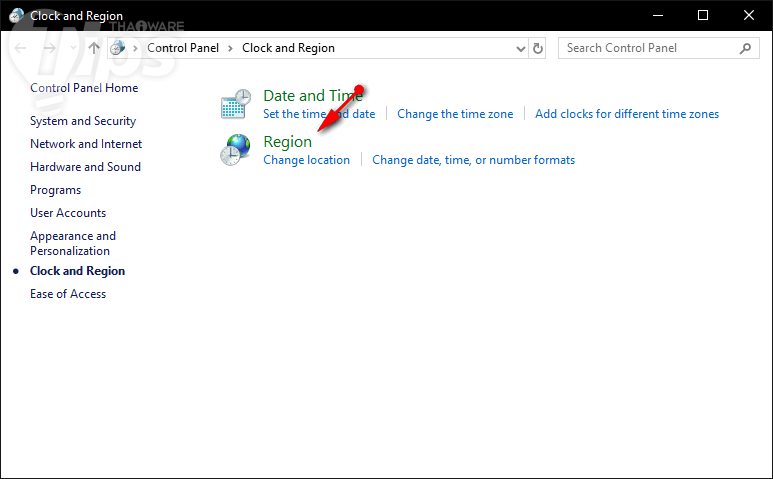Open Change date, time, or number formats

tap(473, 160)
